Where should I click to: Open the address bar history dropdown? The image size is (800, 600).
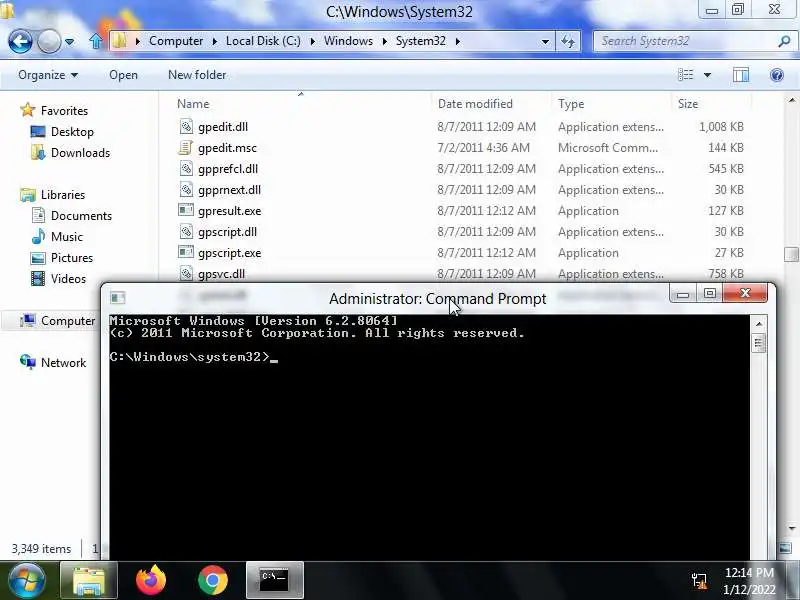pyautogui.click(x=545, y=41)
